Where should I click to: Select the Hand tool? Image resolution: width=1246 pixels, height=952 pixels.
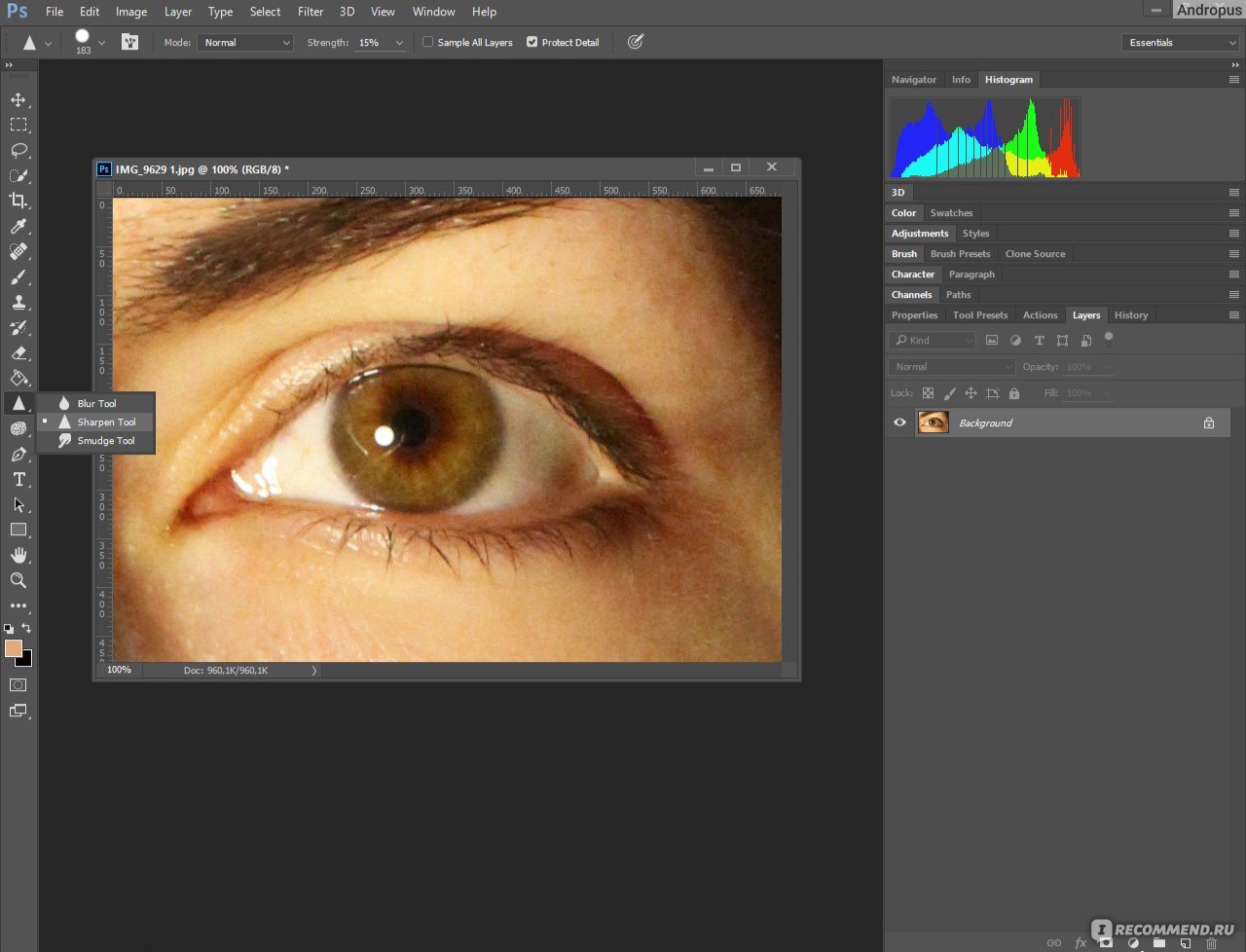click(x=18, y=555)
